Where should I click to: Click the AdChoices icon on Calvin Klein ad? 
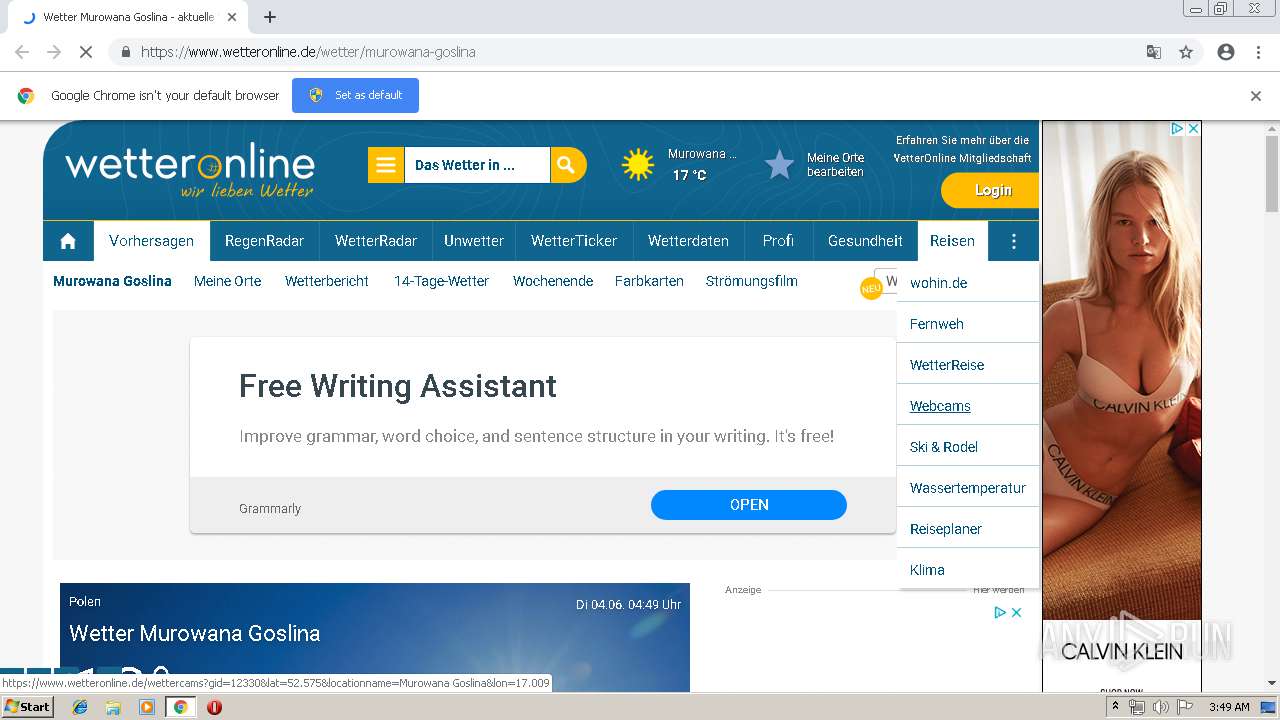pos(1178,129)
